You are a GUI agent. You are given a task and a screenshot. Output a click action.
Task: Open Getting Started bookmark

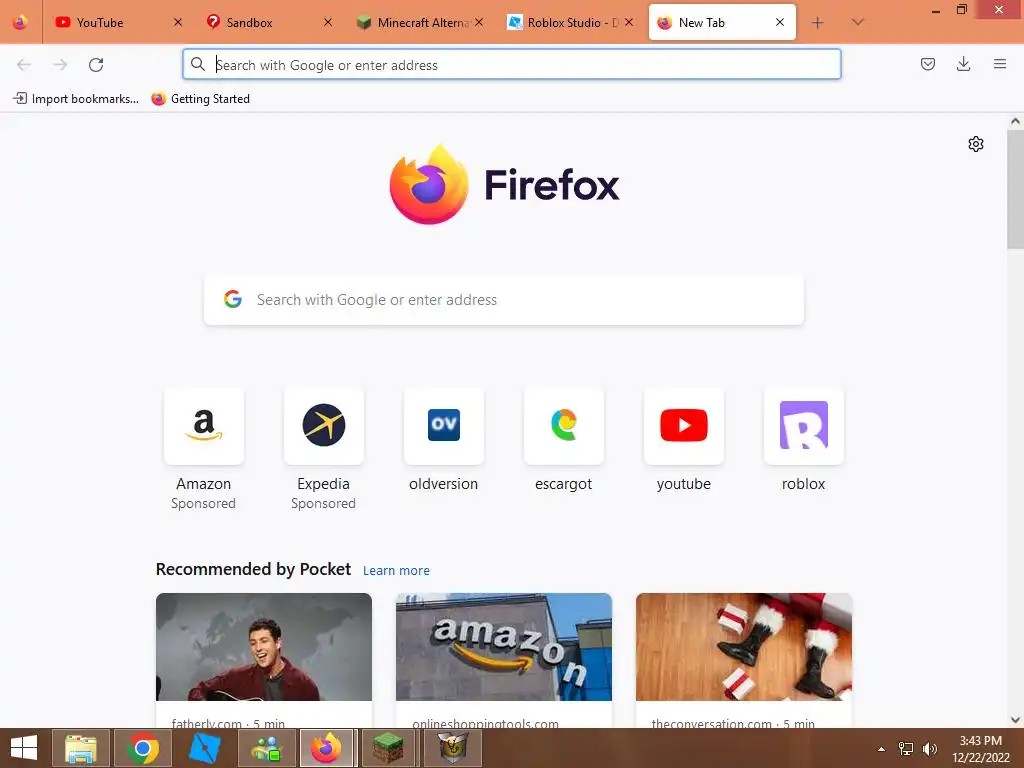tap(200, 99)
